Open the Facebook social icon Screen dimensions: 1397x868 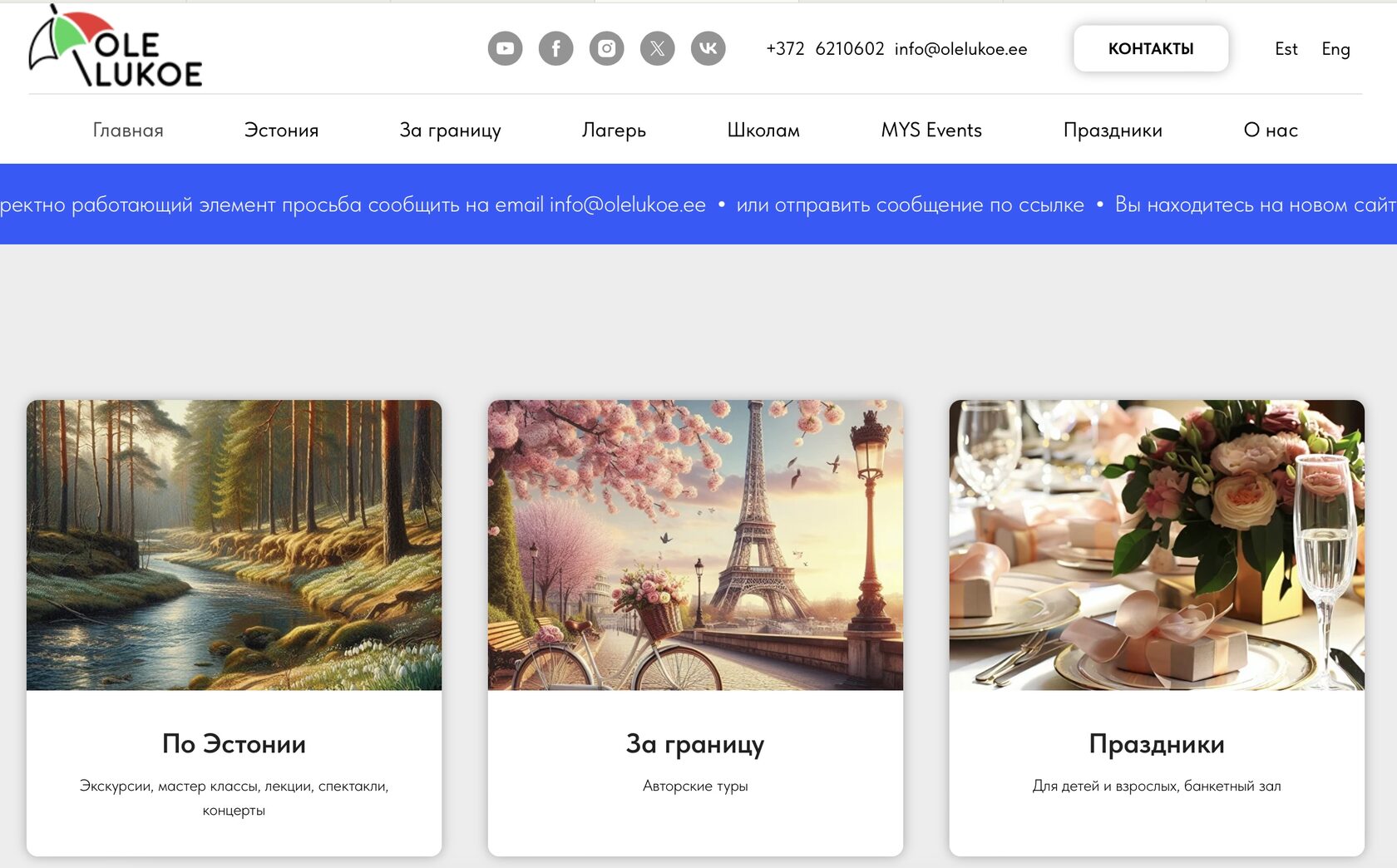point(555,48)
